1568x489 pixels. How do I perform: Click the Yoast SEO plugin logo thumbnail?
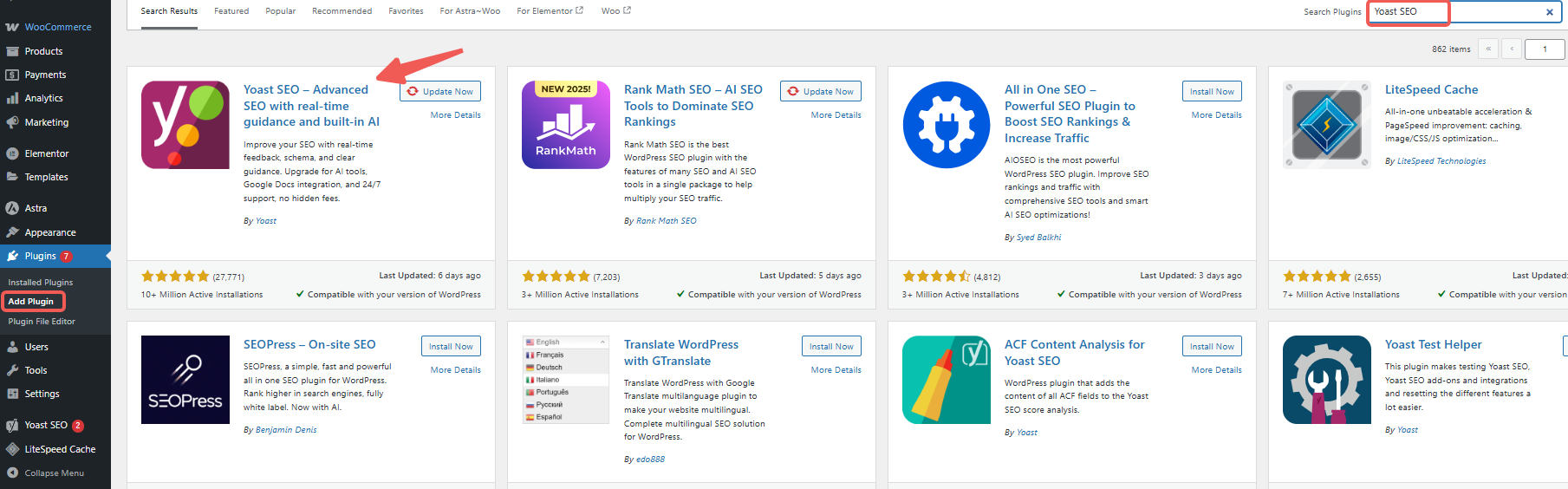185,125
